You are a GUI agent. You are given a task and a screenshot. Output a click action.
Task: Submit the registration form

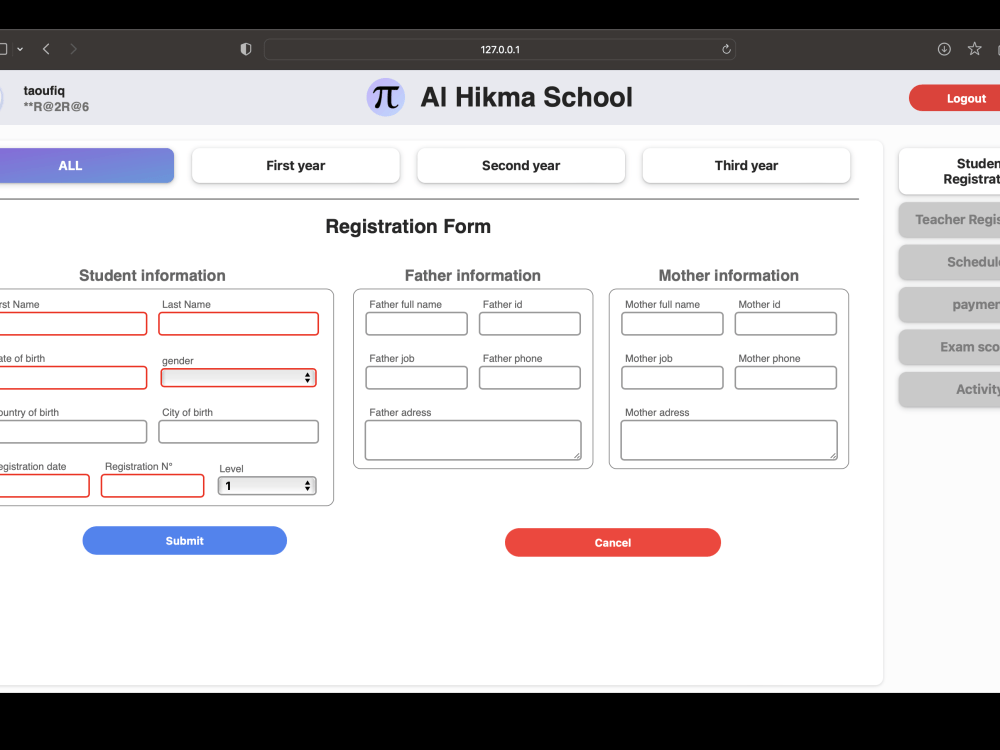click(184, 541)
